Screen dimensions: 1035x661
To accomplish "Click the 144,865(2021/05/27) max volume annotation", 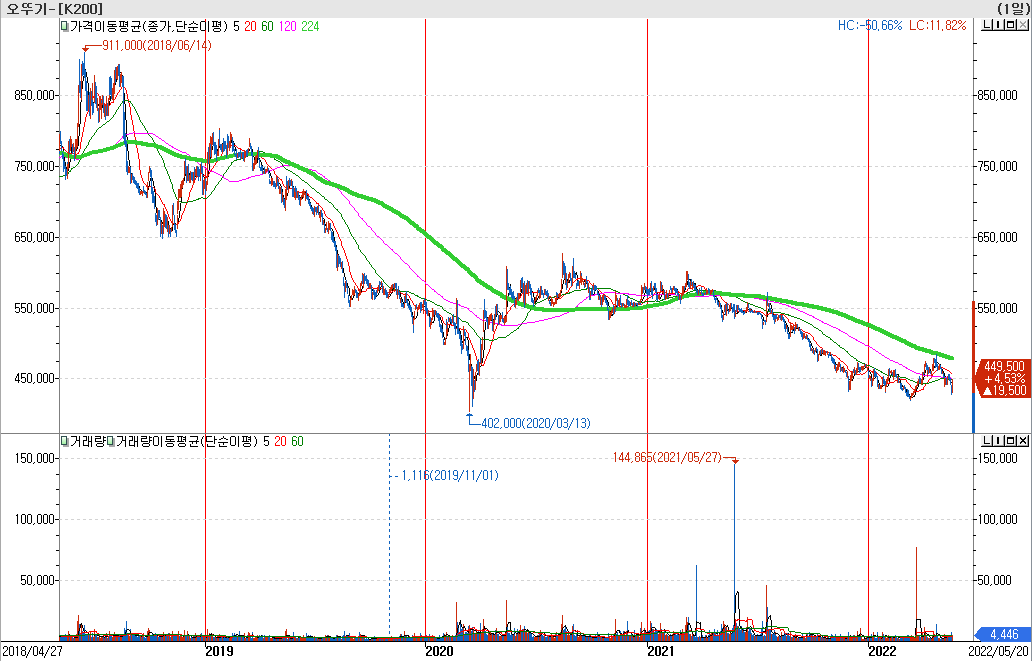I will 667,458.
